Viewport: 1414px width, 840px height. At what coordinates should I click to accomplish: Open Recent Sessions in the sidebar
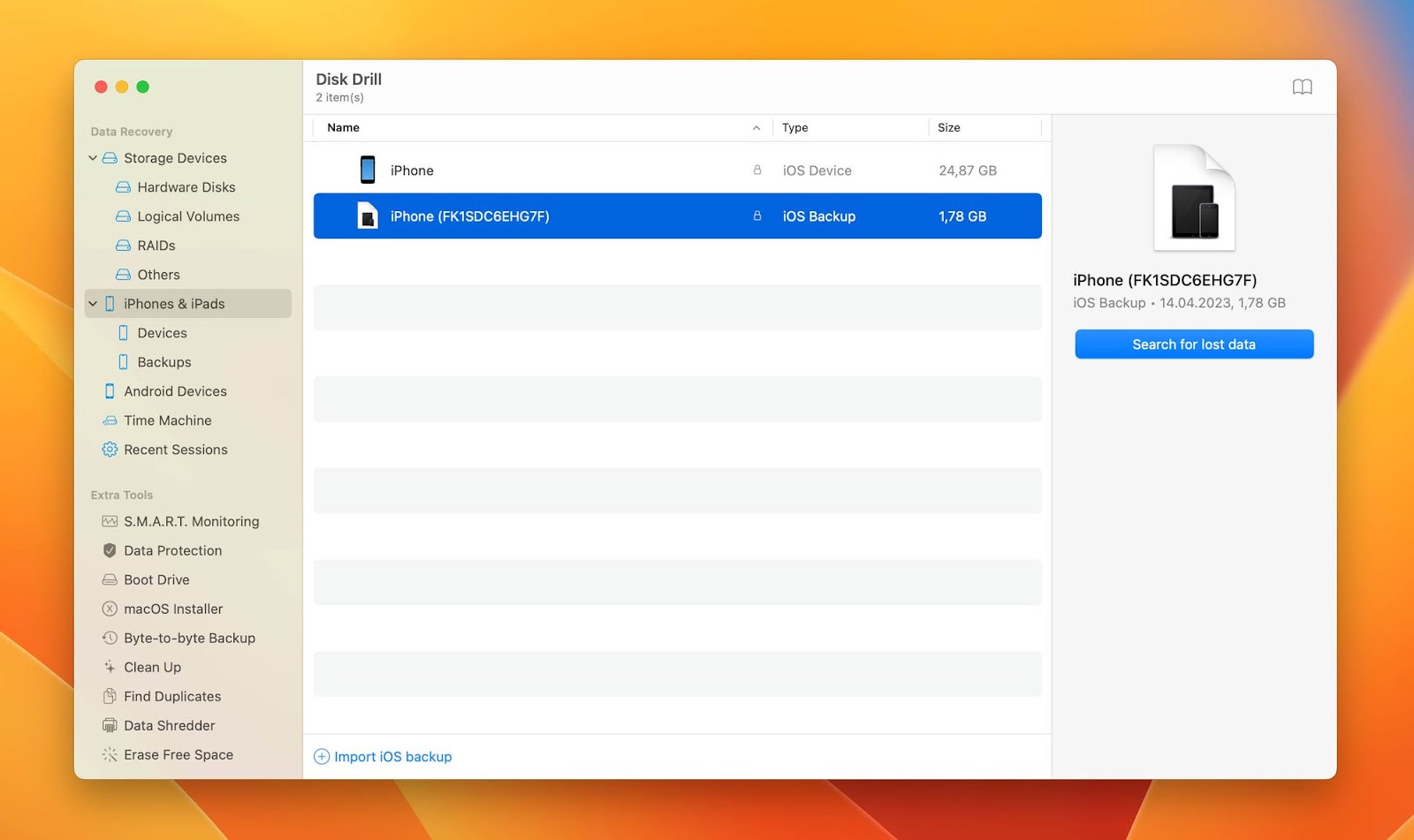(x=176, y=450)
